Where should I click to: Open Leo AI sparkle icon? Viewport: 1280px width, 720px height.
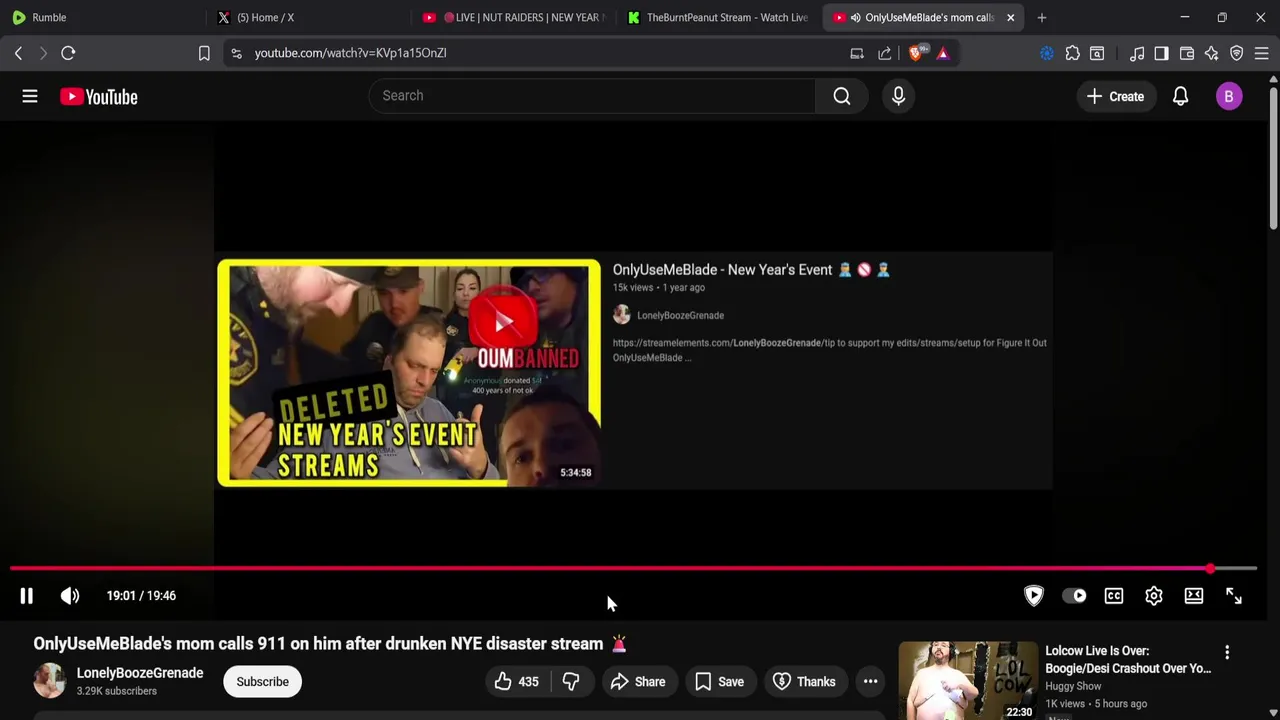click(1212, 53)
